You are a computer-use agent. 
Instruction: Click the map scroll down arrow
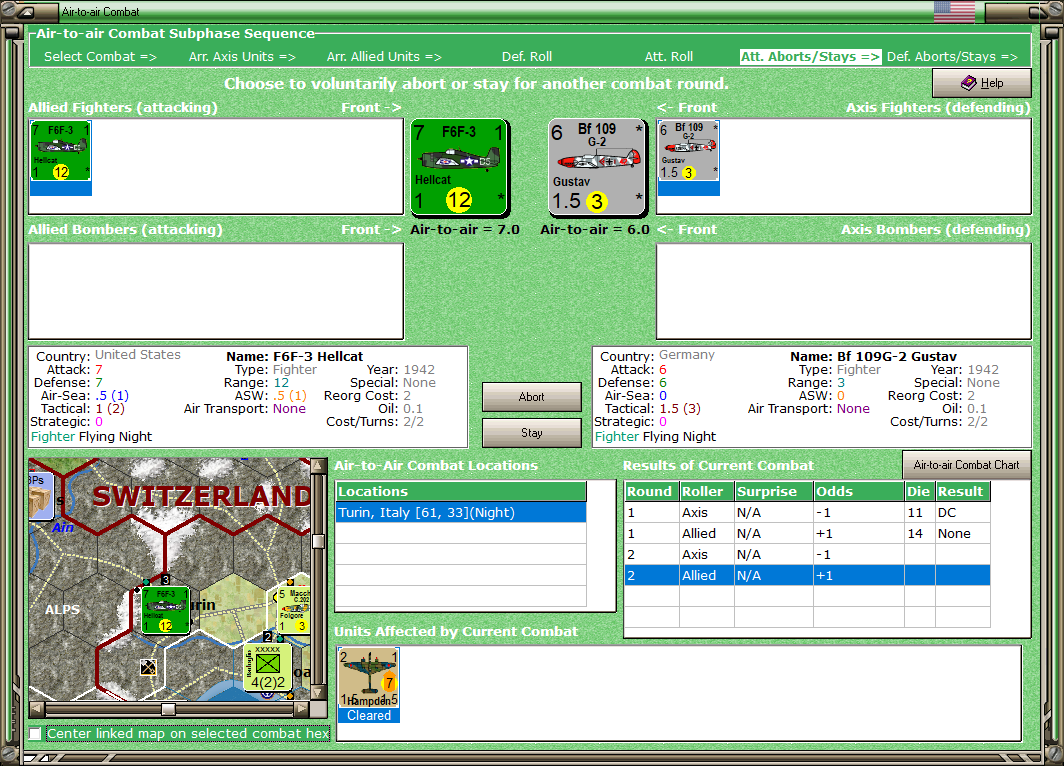318,693
